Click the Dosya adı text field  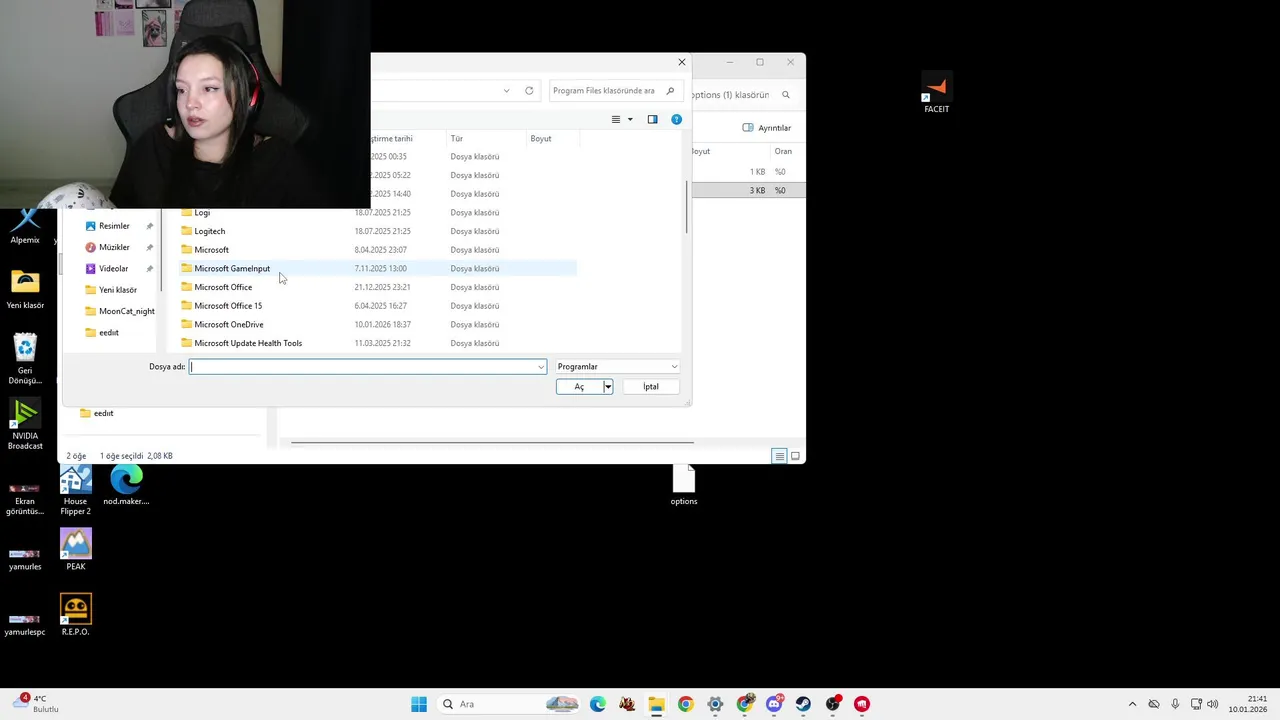[362, 367]
